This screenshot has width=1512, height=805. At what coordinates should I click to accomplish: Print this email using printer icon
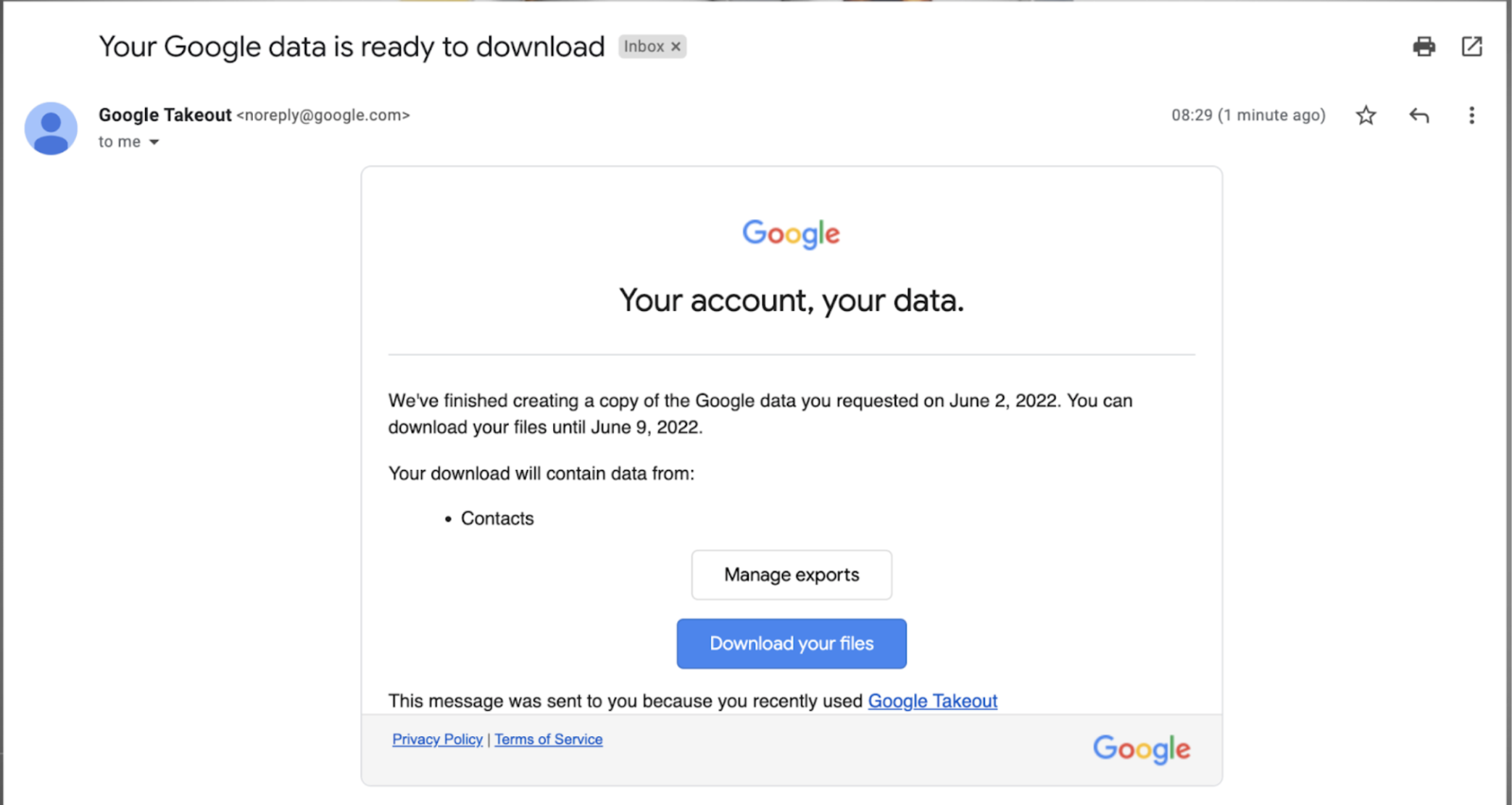click(1424, 47)
